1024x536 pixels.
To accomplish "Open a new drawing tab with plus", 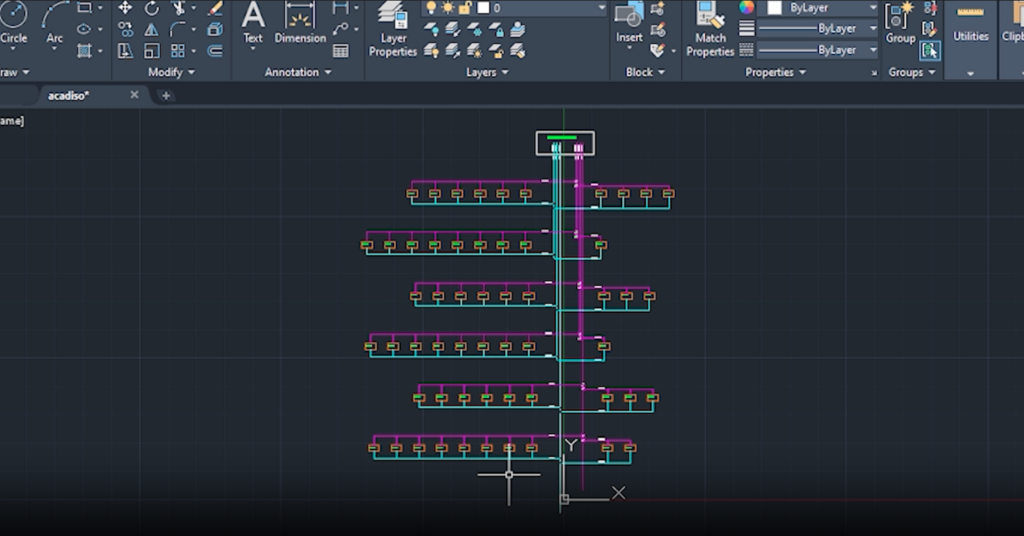I will pyautogui.click(x=166, y=95).
